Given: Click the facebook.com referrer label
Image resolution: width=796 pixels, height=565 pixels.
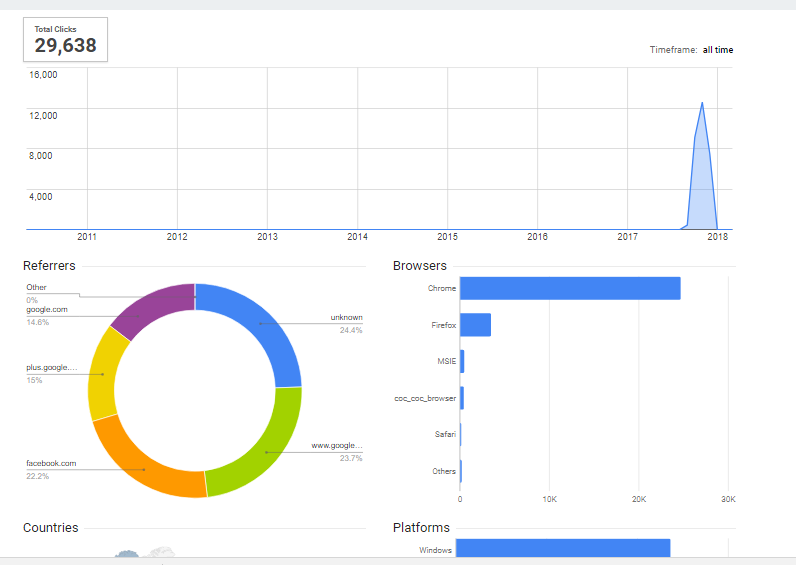Looking at the screenshot, I should 51,464.
